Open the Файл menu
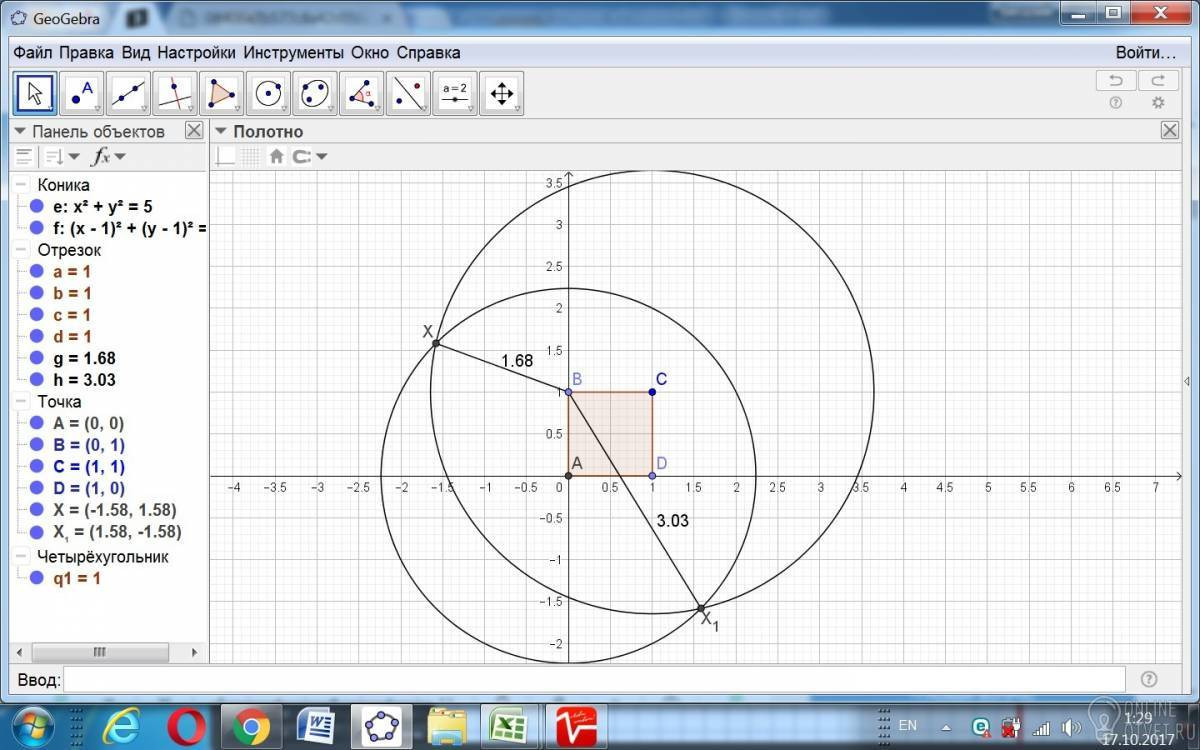 pos(33,52)
